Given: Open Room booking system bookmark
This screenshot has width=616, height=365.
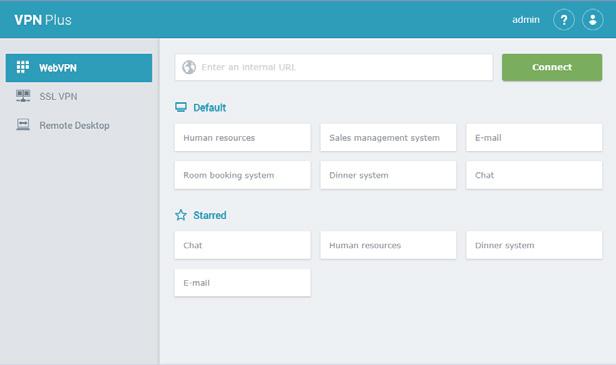Looking at the screenshot, I should pos(242,175).
